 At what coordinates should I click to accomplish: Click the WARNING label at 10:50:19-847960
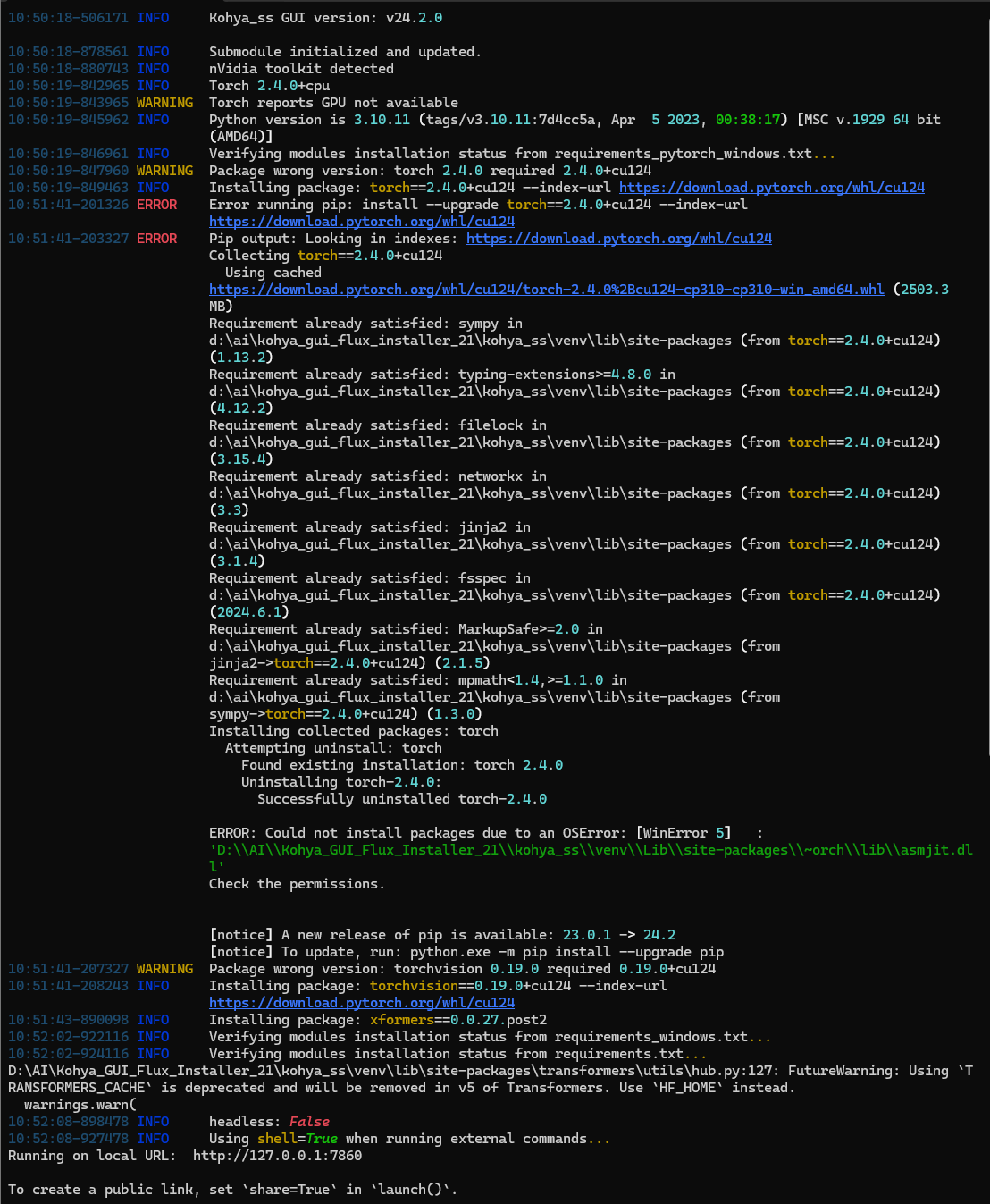tap(164, 171)
